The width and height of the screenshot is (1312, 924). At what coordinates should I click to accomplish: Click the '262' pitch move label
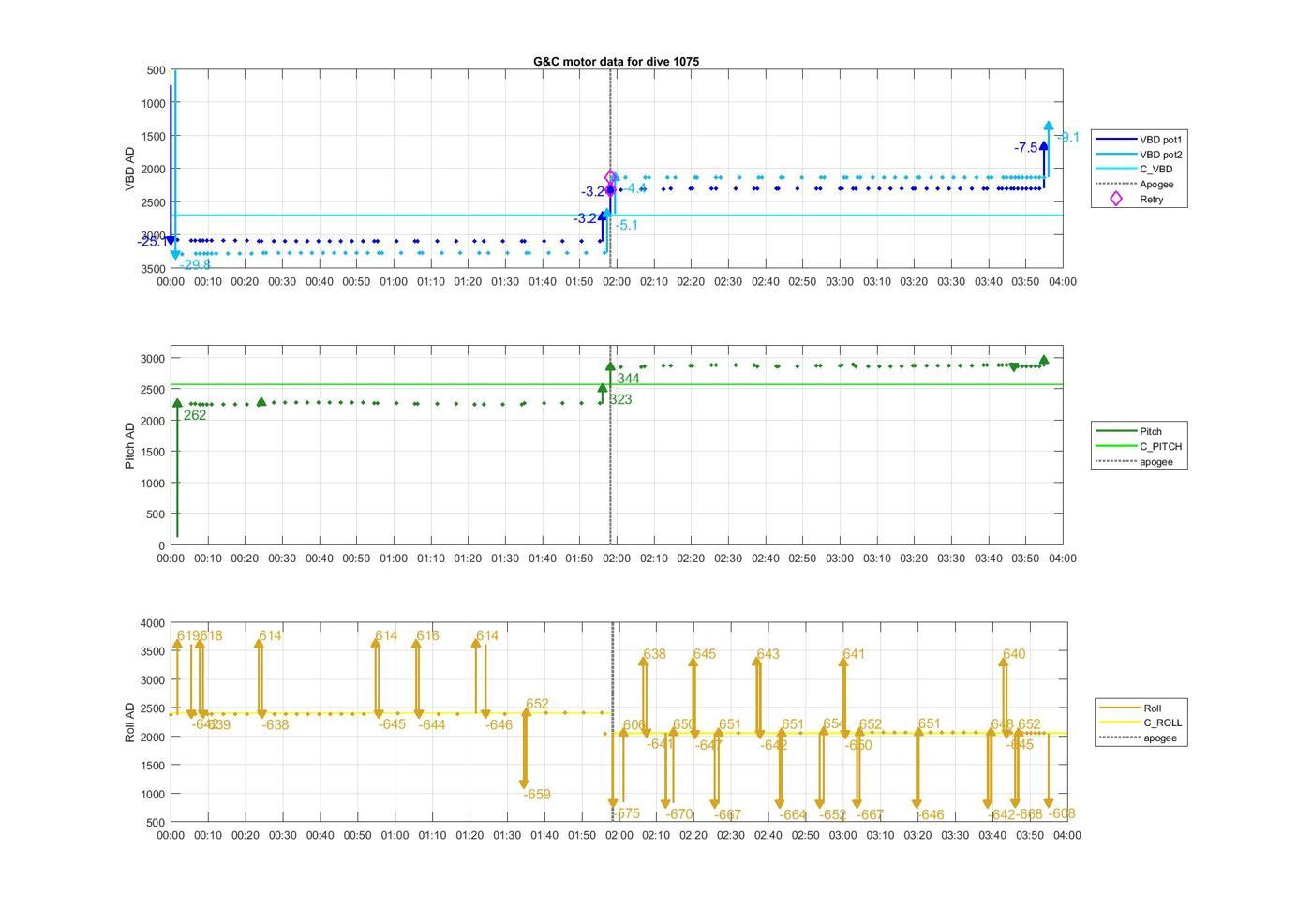coord(195,415)
